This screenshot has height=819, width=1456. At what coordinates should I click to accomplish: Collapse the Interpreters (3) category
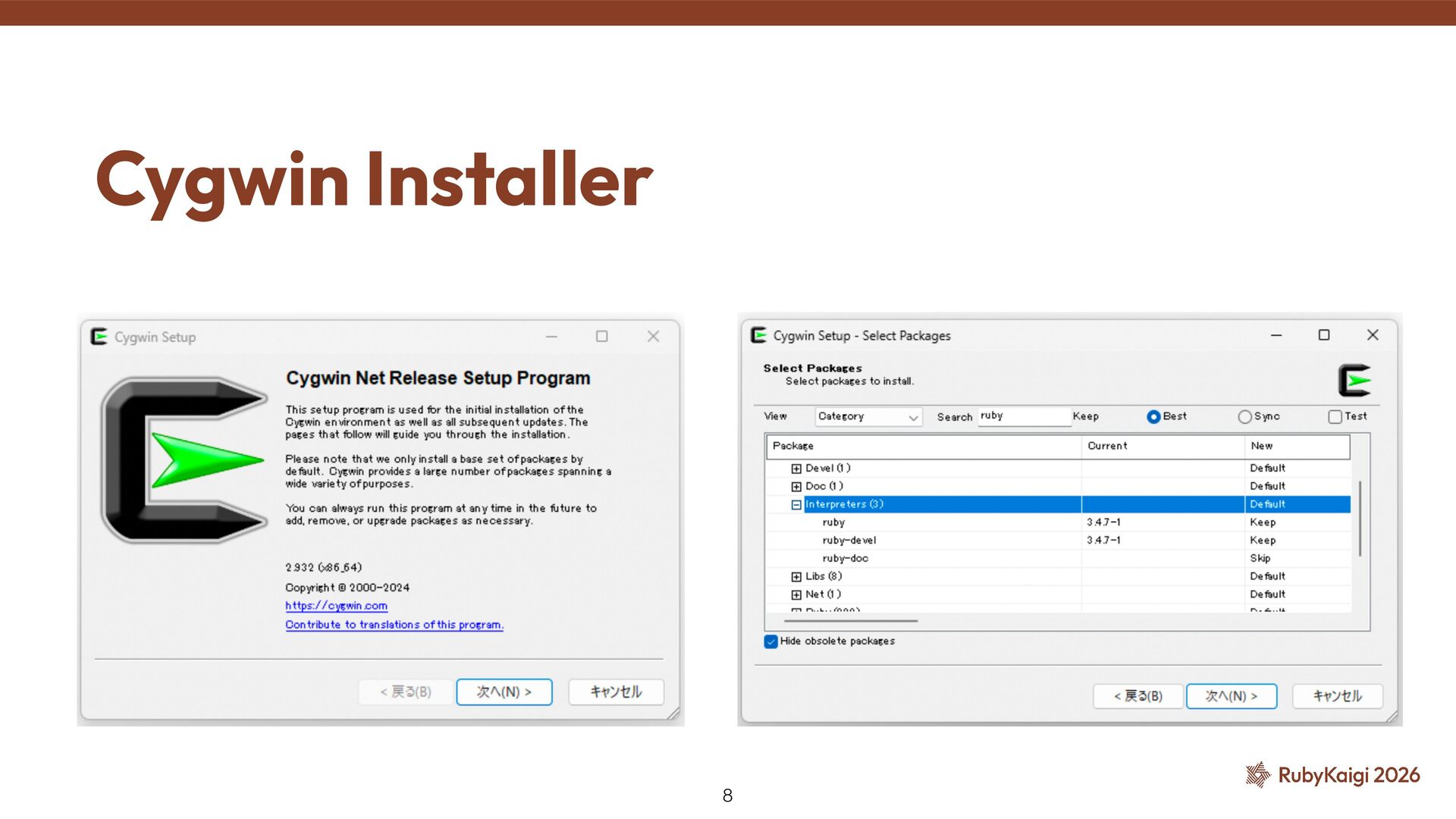(796, 505)
